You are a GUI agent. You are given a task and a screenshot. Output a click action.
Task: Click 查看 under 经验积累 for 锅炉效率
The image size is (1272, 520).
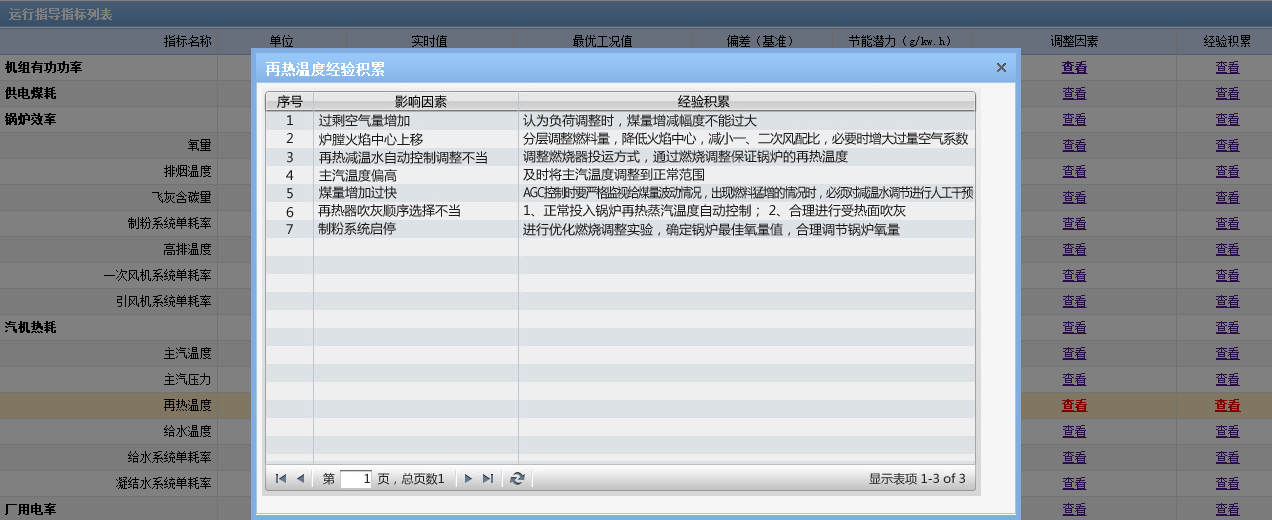(x=1227, y=120)
